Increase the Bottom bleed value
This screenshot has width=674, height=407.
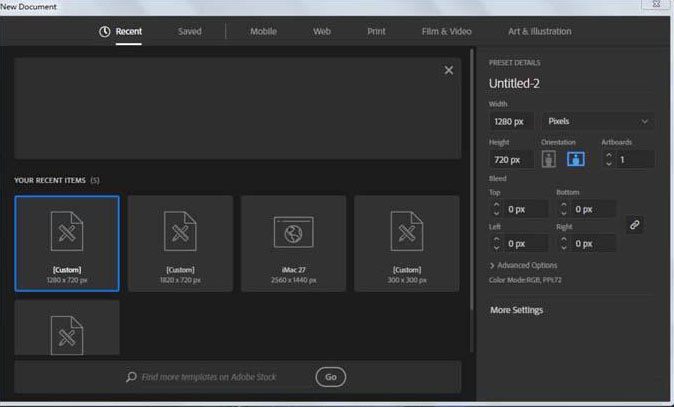[x=564, y=205]
